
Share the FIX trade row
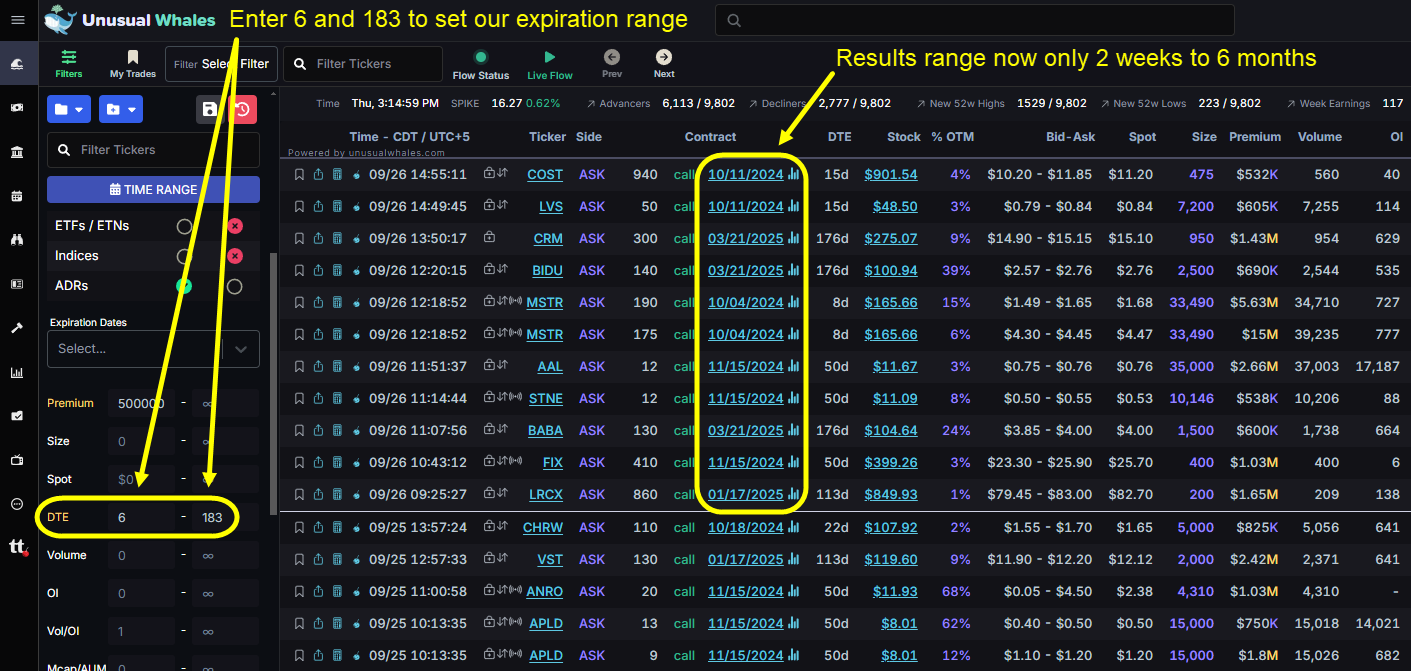pyautogui.click(x=318, y=462)
